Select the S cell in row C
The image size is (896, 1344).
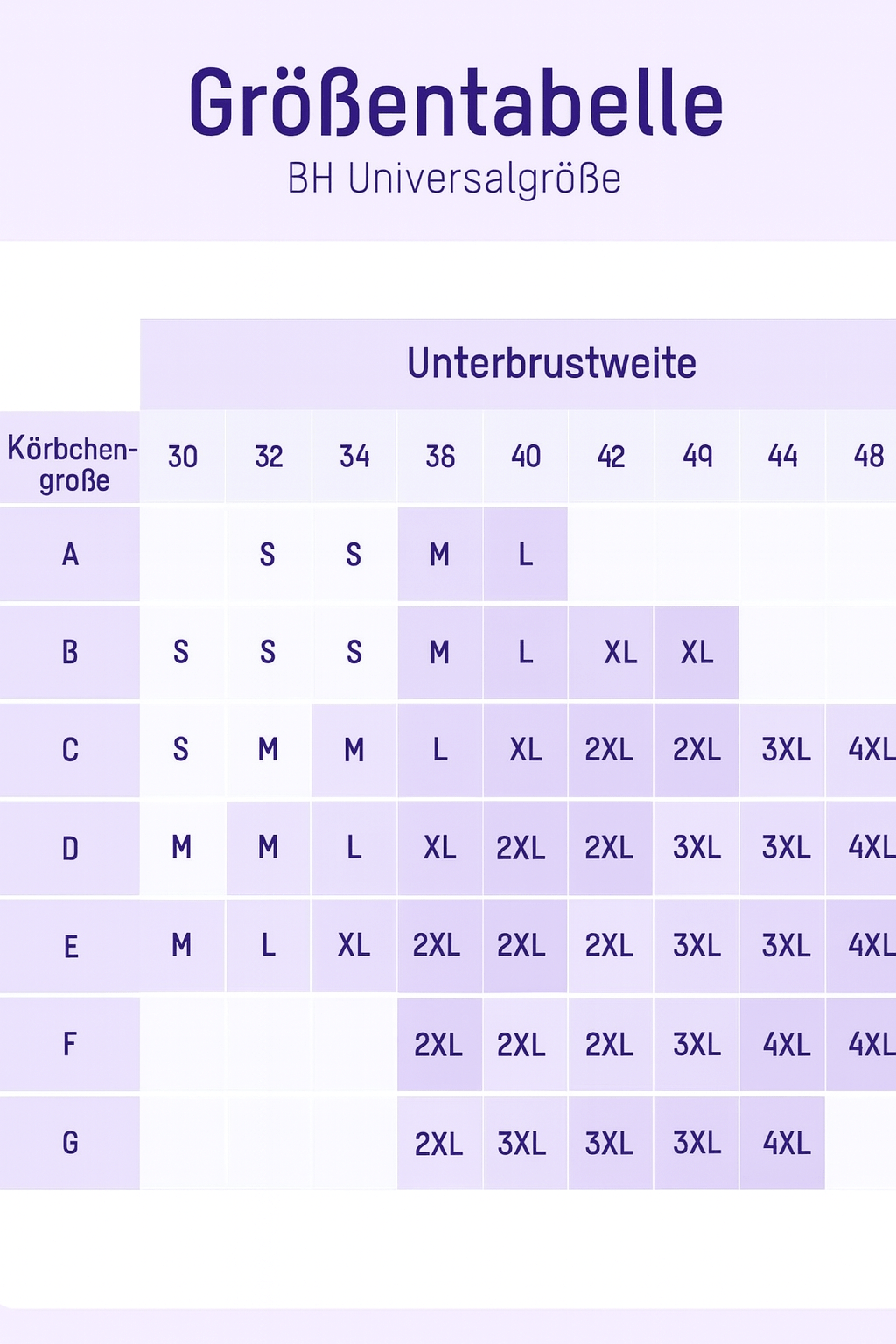click(x=181, y=750)
